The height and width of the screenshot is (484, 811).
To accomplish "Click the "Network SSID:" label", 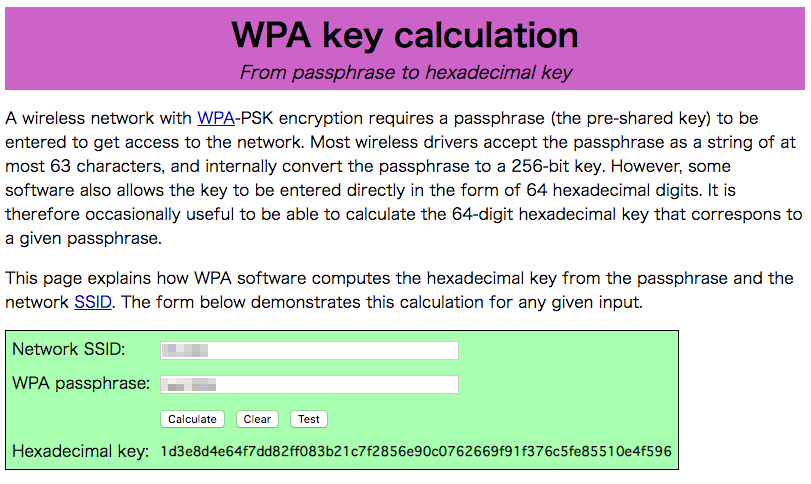I will tap(69, 350).
